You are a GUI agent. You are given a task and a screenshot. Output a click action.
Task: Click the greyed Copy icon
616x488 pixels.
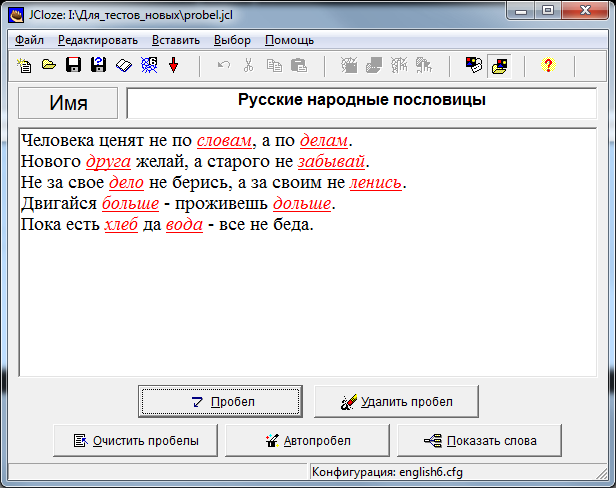point(274,65)
